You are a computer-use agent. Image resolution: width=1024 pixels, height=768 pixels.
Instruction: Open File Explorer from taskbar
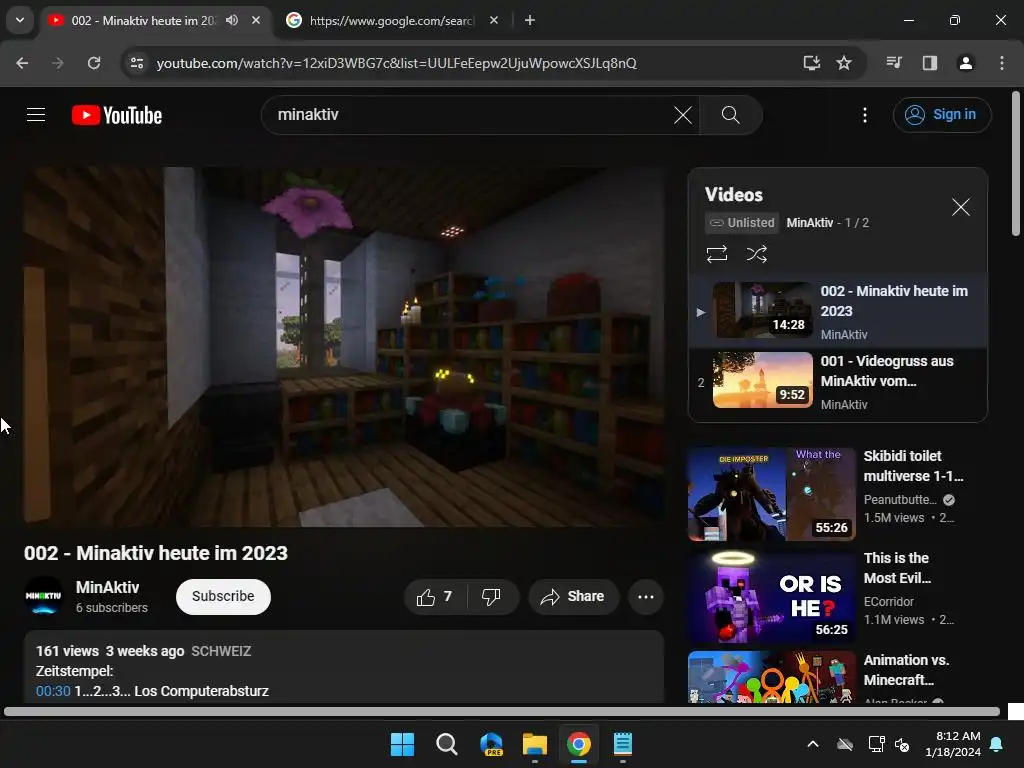[x=535, y=744]
